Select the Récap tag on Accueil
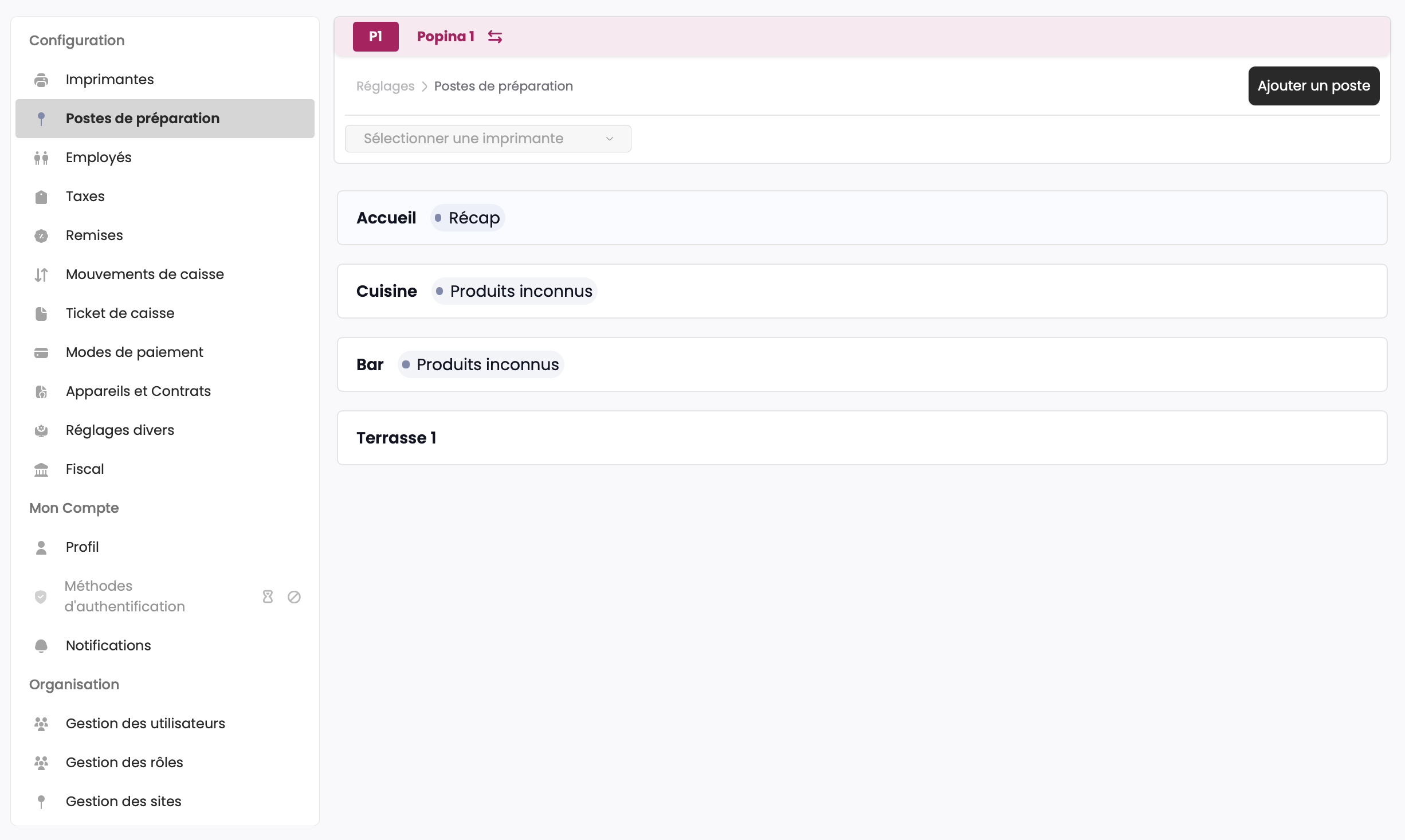 coord(468,218)
